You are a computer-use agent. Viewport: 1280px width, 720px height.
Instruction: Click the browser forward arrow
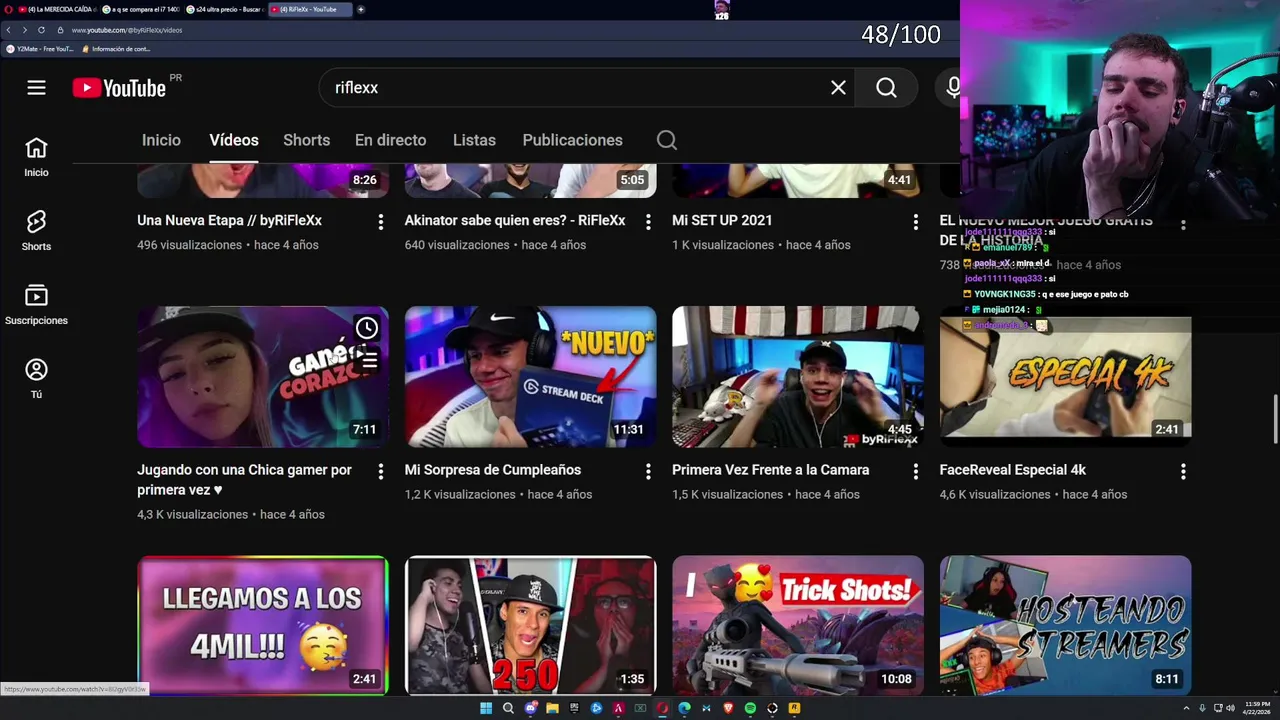point(25,30)
